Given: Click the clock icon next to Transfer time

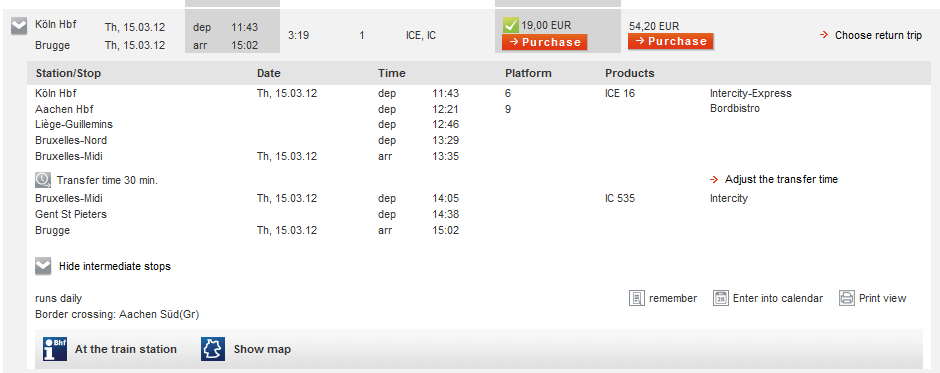Looking at the screenshot, I should click(x=43, y=180).
